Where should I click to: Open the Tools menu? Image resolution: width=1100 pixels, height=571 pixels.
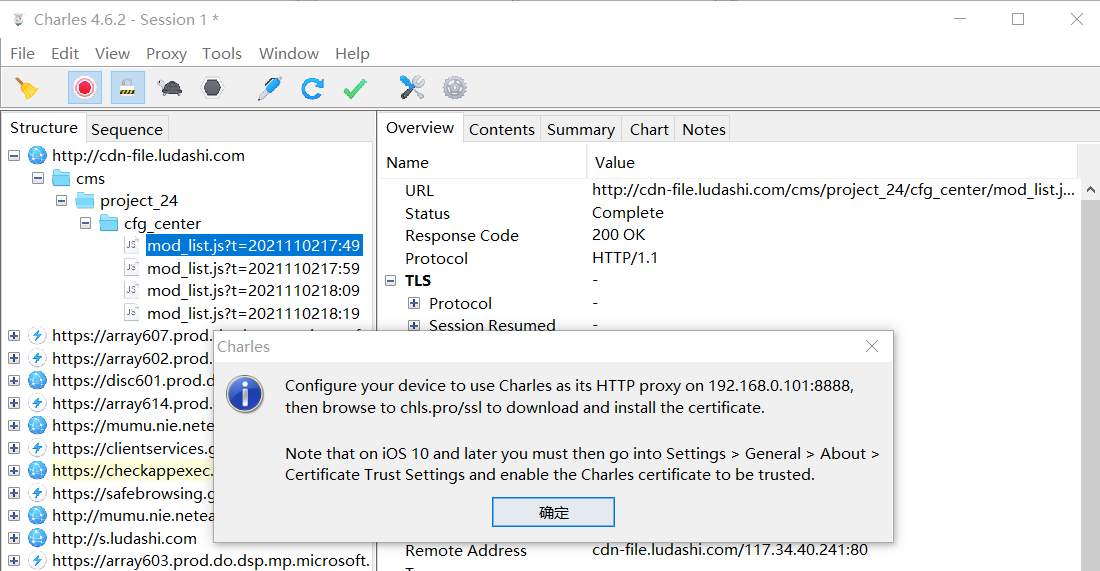click(222, 54)
